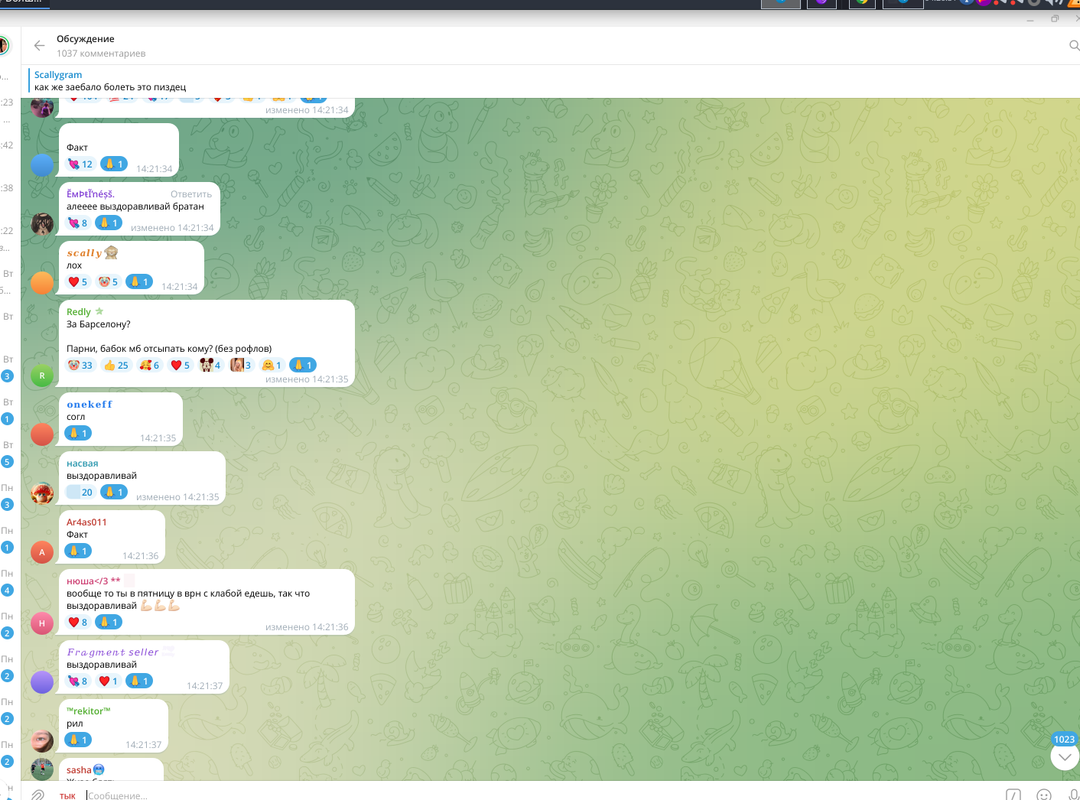
Task: Open the emoji picker in message bar
Action: point(1044,794)
